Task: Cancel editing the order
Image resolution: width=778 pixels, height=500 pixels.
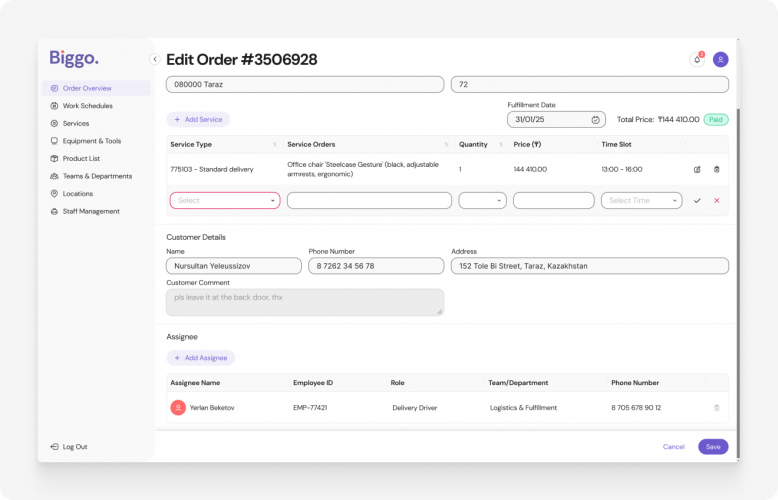Action: (x=673, y=447)
